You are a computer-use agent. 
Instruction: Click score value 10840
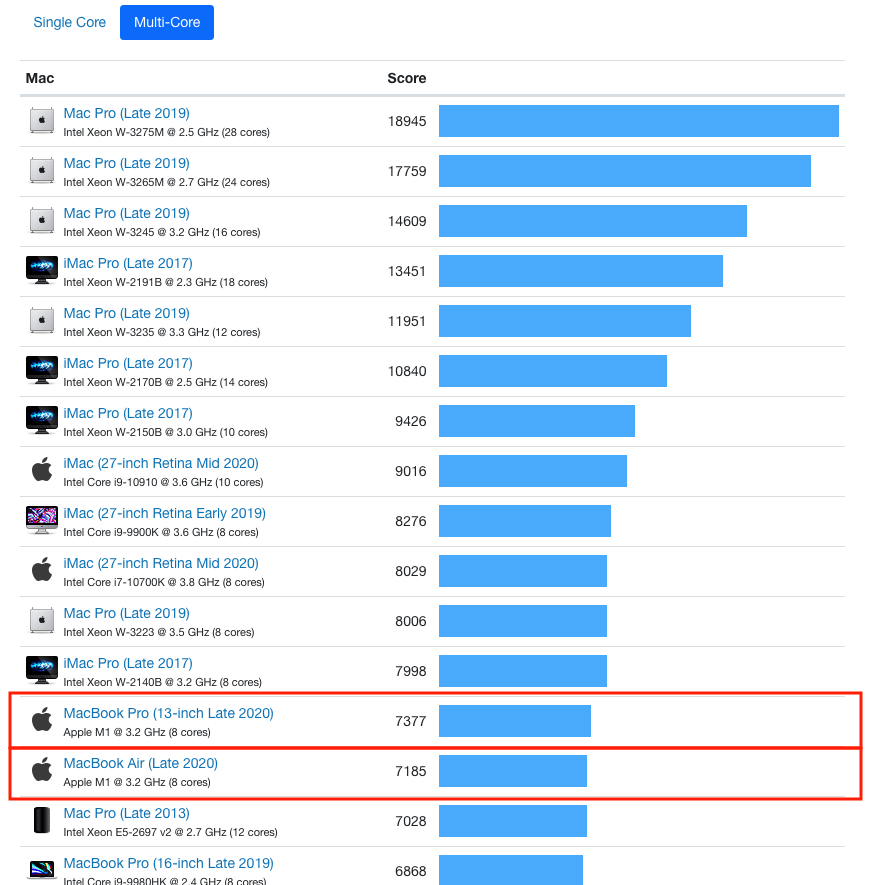coord(407,371)
